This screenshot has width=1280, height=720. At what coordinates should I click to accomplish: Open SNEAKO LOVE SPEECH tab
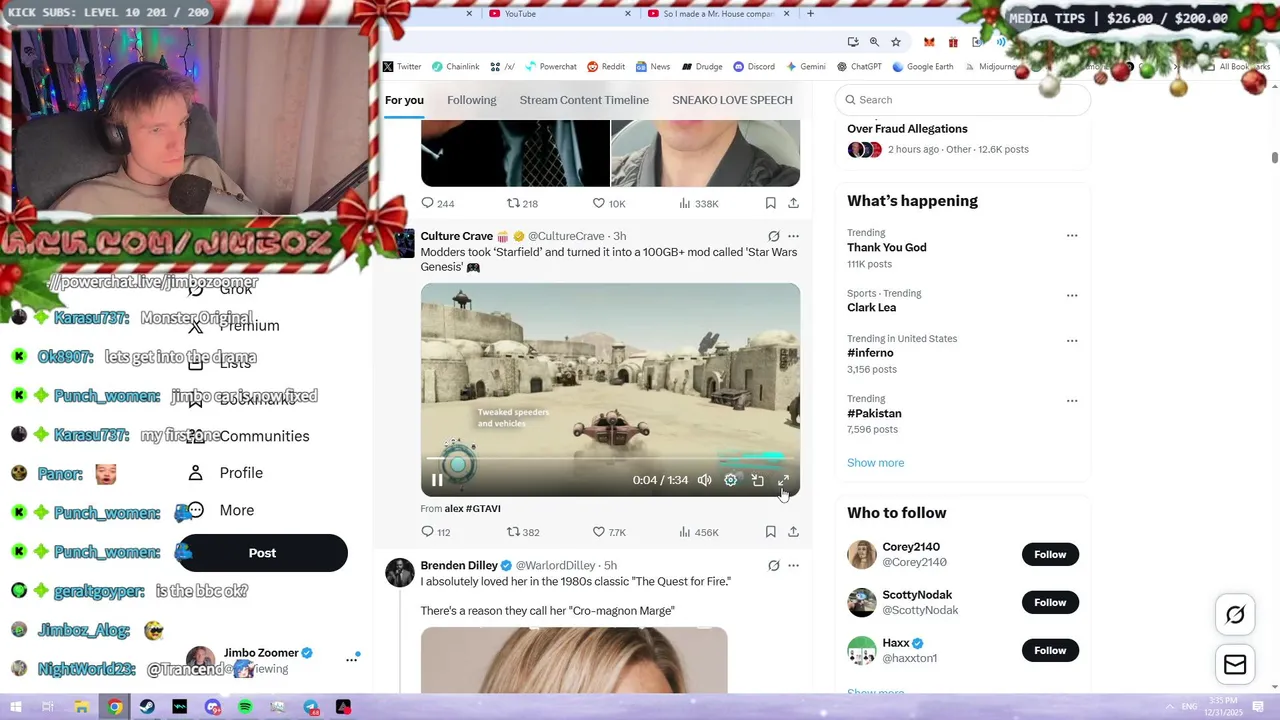click(732, 100)
